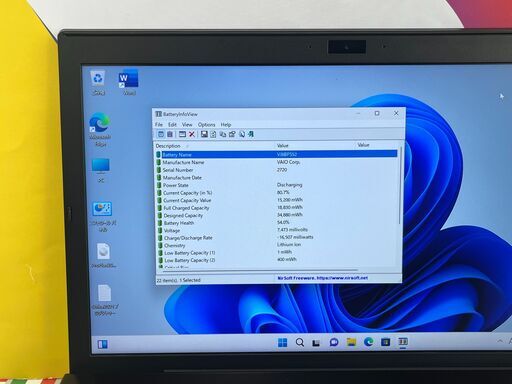Click the Lithium Ion value cell
The image size is (512, 384).
289,244
